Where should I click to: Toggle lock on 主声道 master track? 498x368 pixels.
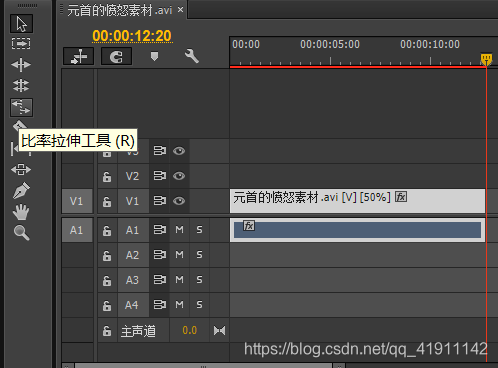tap(107, 331)
